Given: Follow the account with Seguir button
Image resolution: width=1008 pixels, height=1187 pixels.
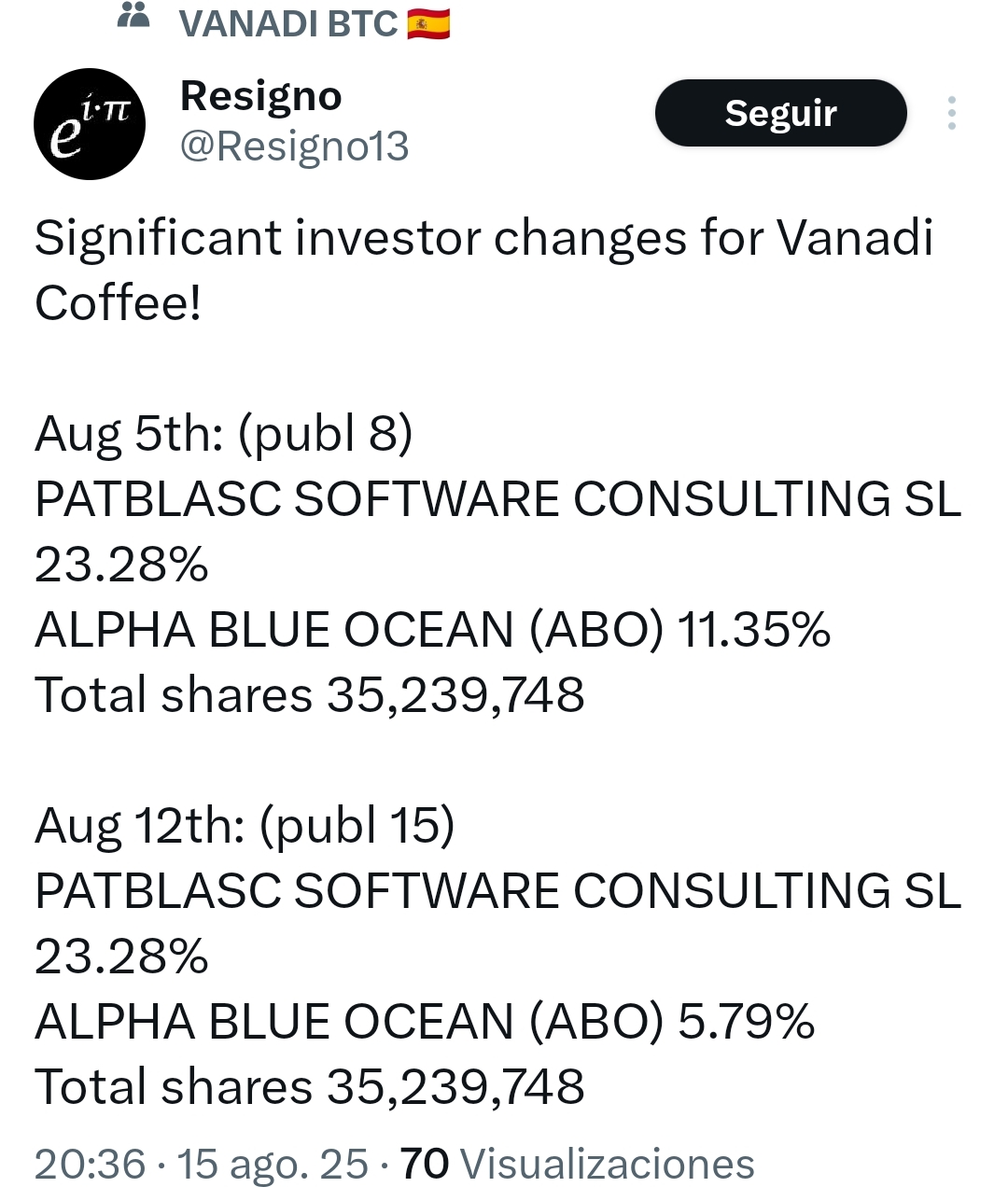Looking at the screenshot, I should 781,113.
